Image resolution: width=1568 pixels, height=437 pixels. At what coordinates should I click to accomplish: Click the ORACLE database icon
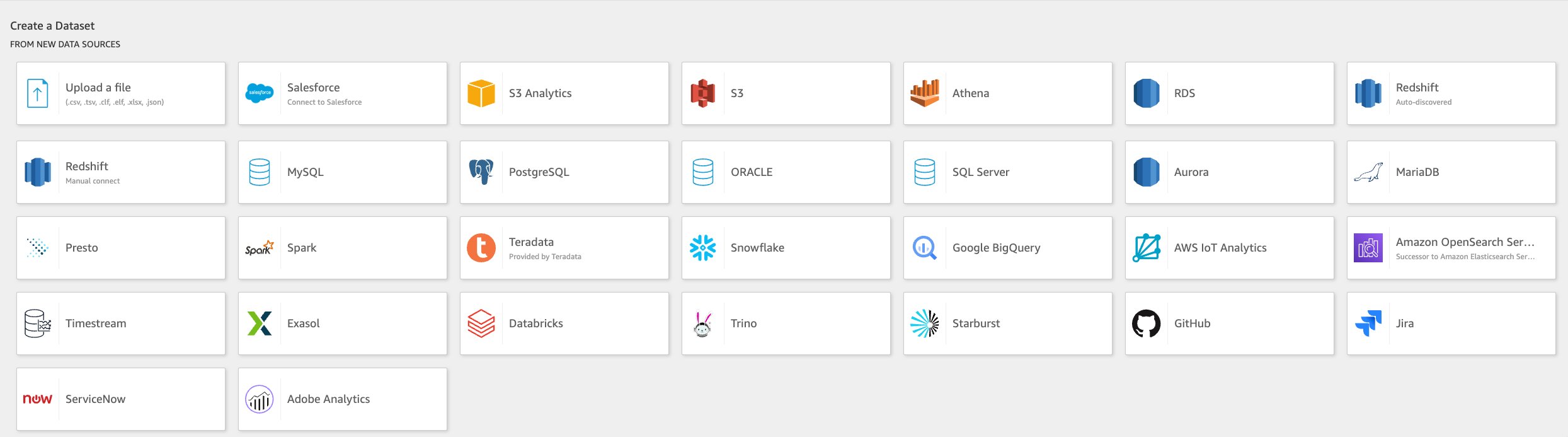point(703,172)
